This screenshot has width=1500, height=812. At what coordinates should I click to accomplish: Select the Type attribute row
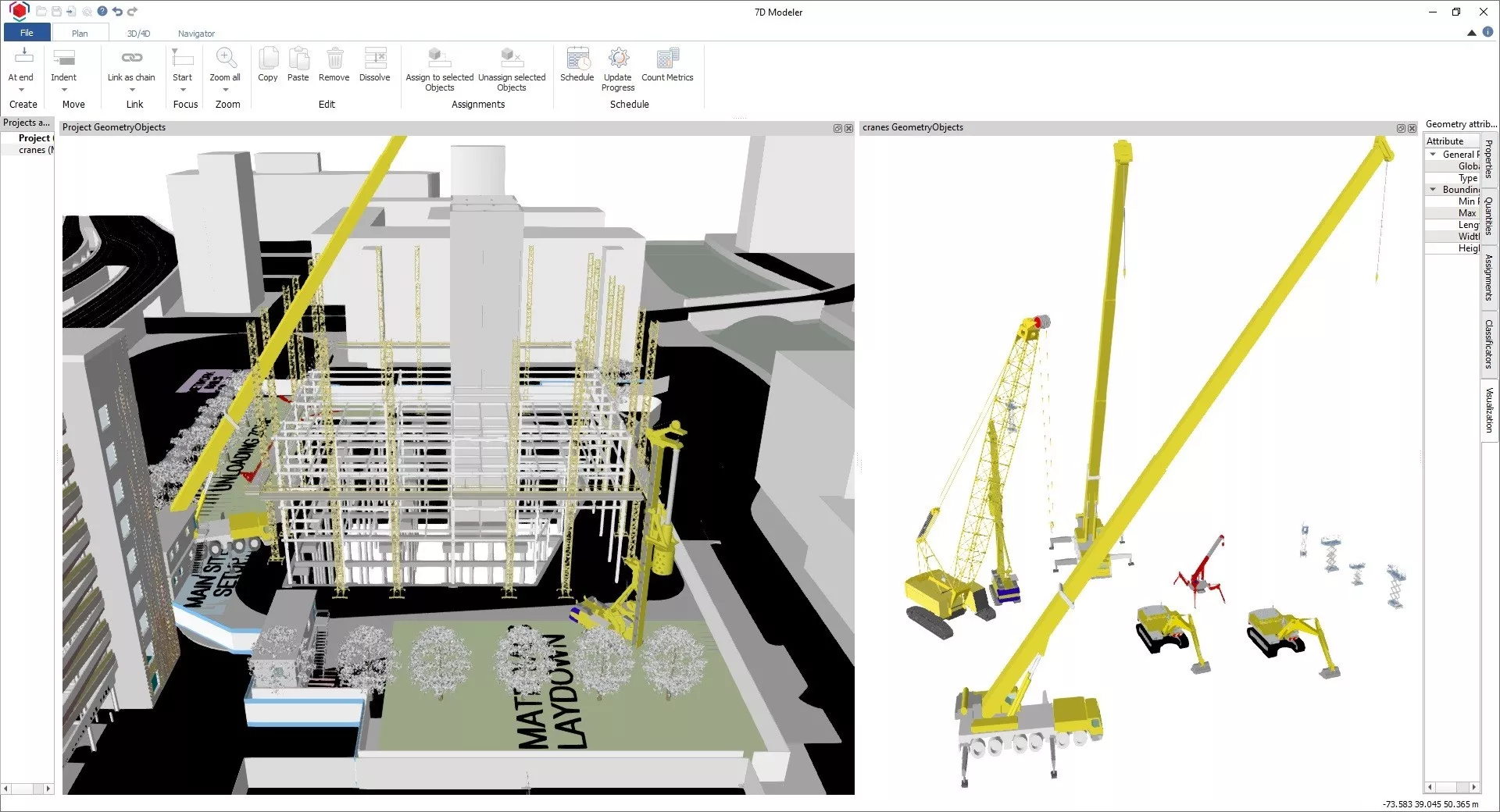(x=1452, y=178)
